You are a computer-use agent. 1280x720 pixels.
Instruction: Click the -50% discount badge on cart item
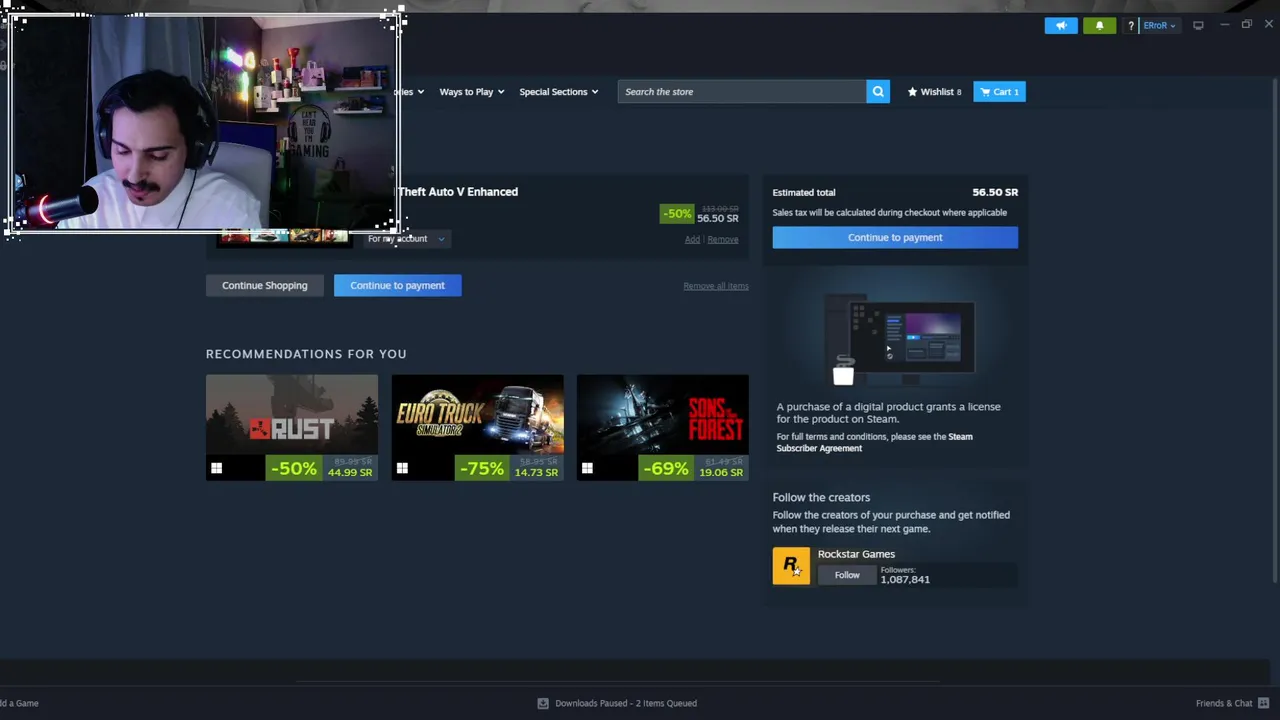coord(677,214)
